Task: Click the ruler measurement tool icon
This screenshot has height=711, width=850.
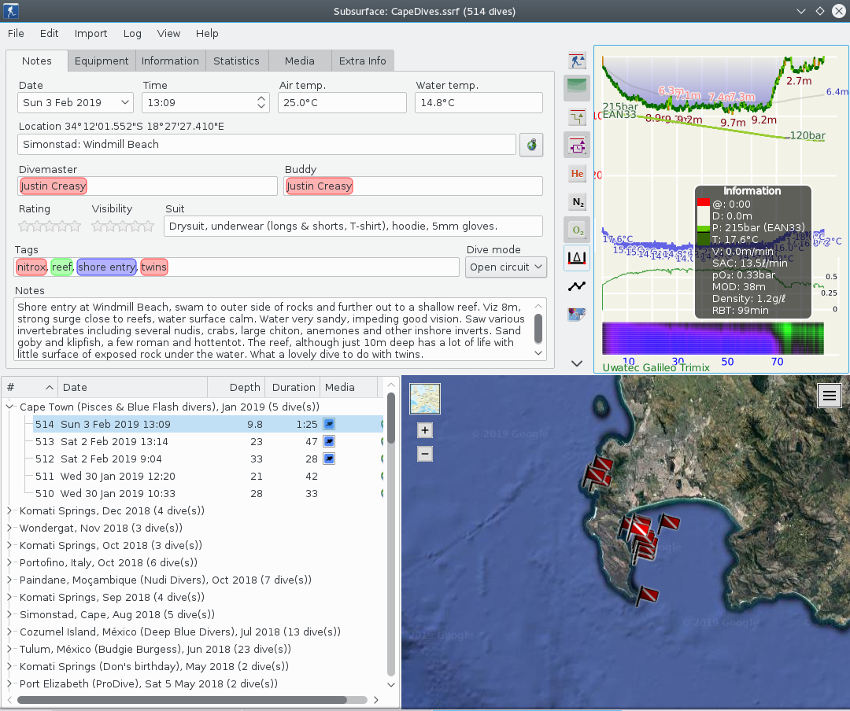Action: pos(577,258)
